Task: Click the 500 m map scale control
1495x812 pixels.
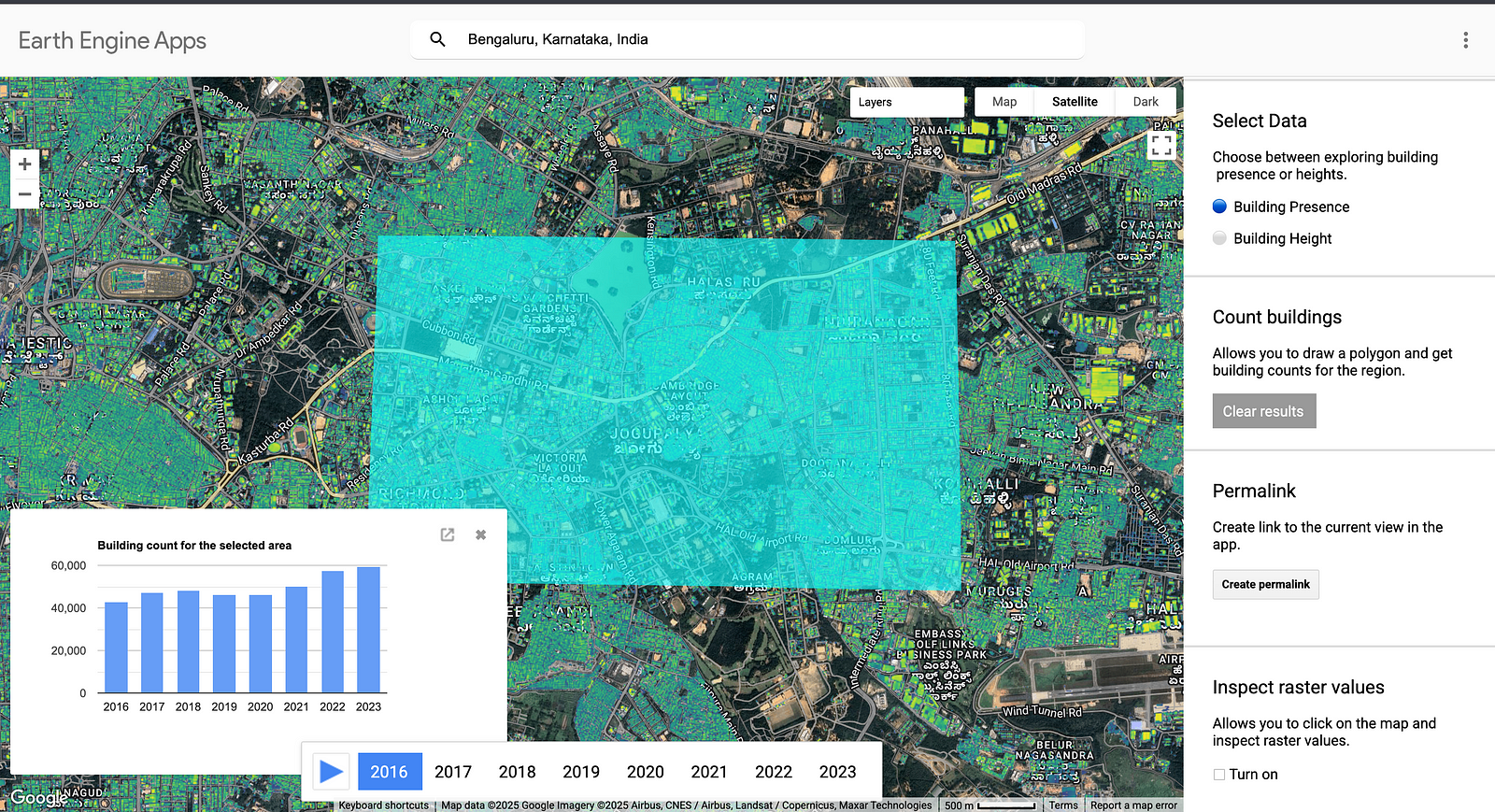Action: click(990, 805)
